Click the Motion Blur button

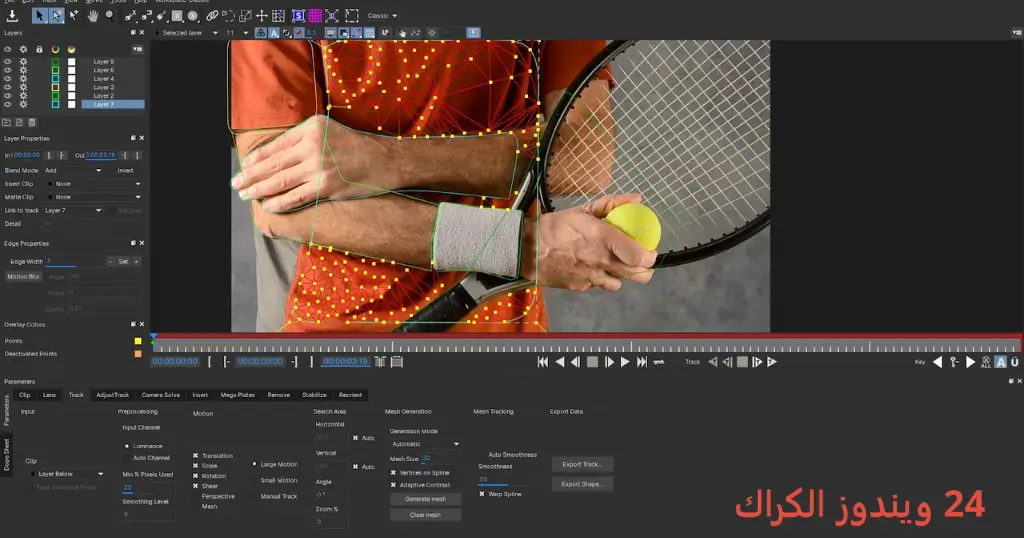pyautogui.click(x=24, y=277)
